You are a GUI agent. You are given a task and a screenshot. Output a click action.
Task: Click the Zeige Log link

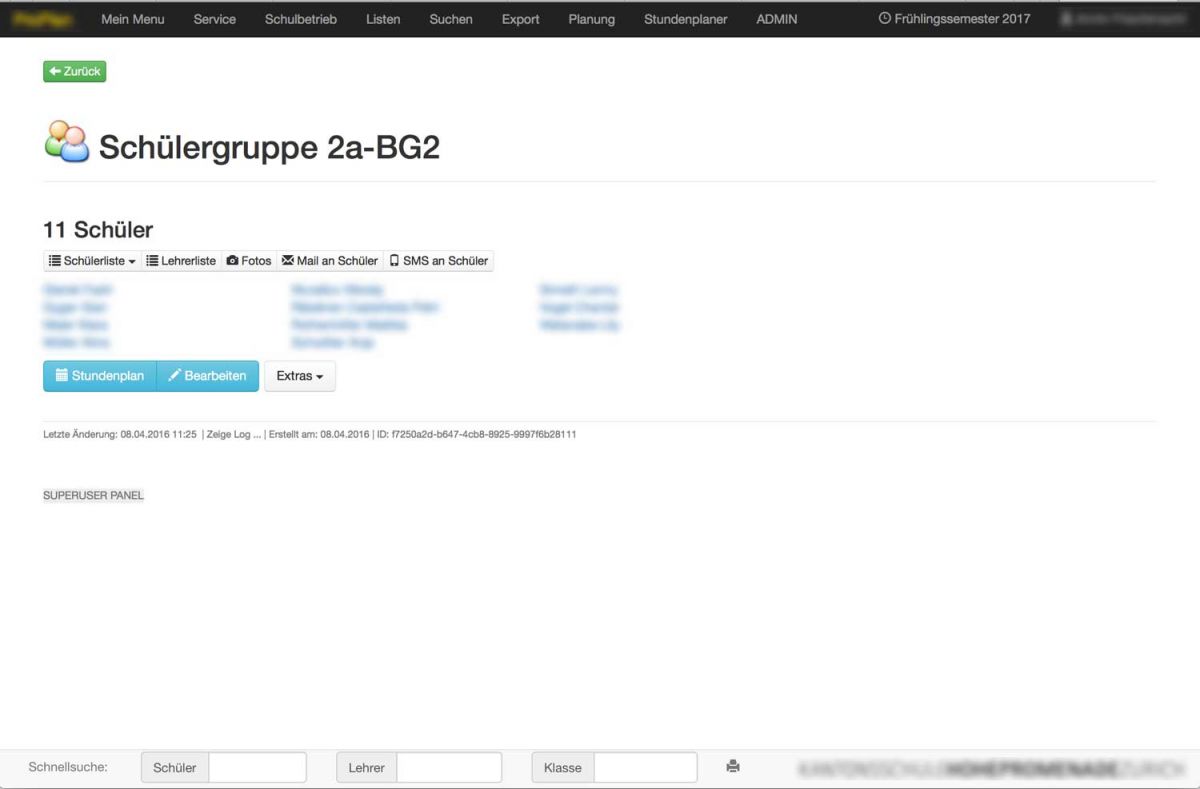[233, 435]
